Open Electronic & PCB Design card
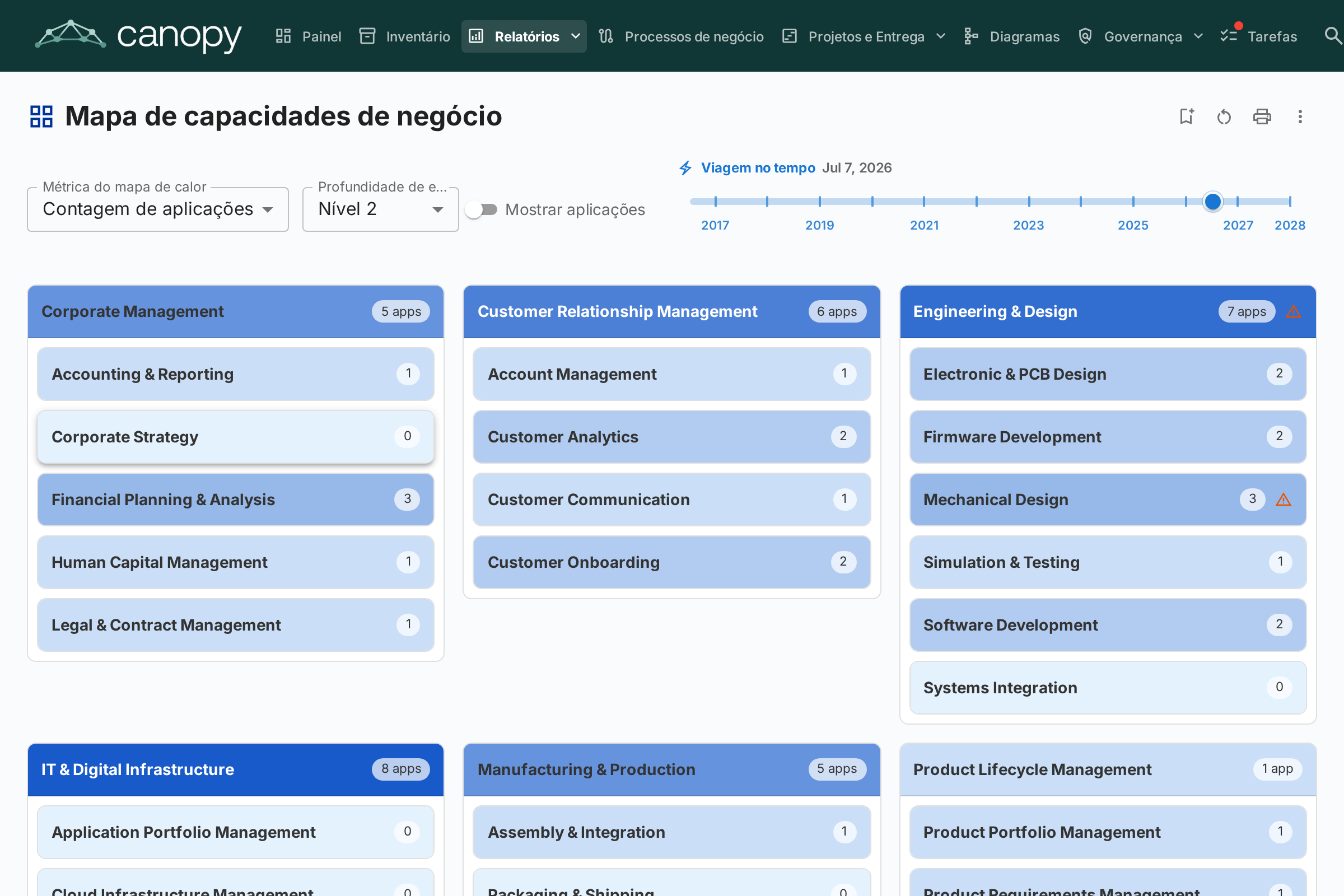 pyautogui.click(x=1108, y=374)
